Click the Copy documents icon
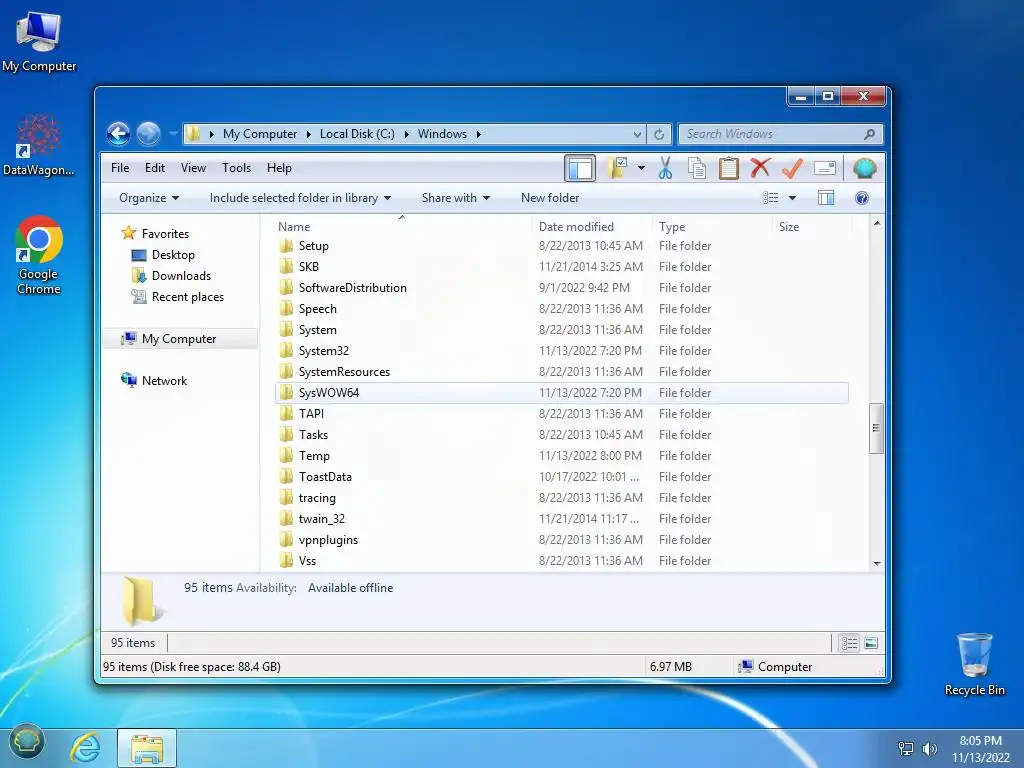The image size is (1024, 768). tap(697, 168)
